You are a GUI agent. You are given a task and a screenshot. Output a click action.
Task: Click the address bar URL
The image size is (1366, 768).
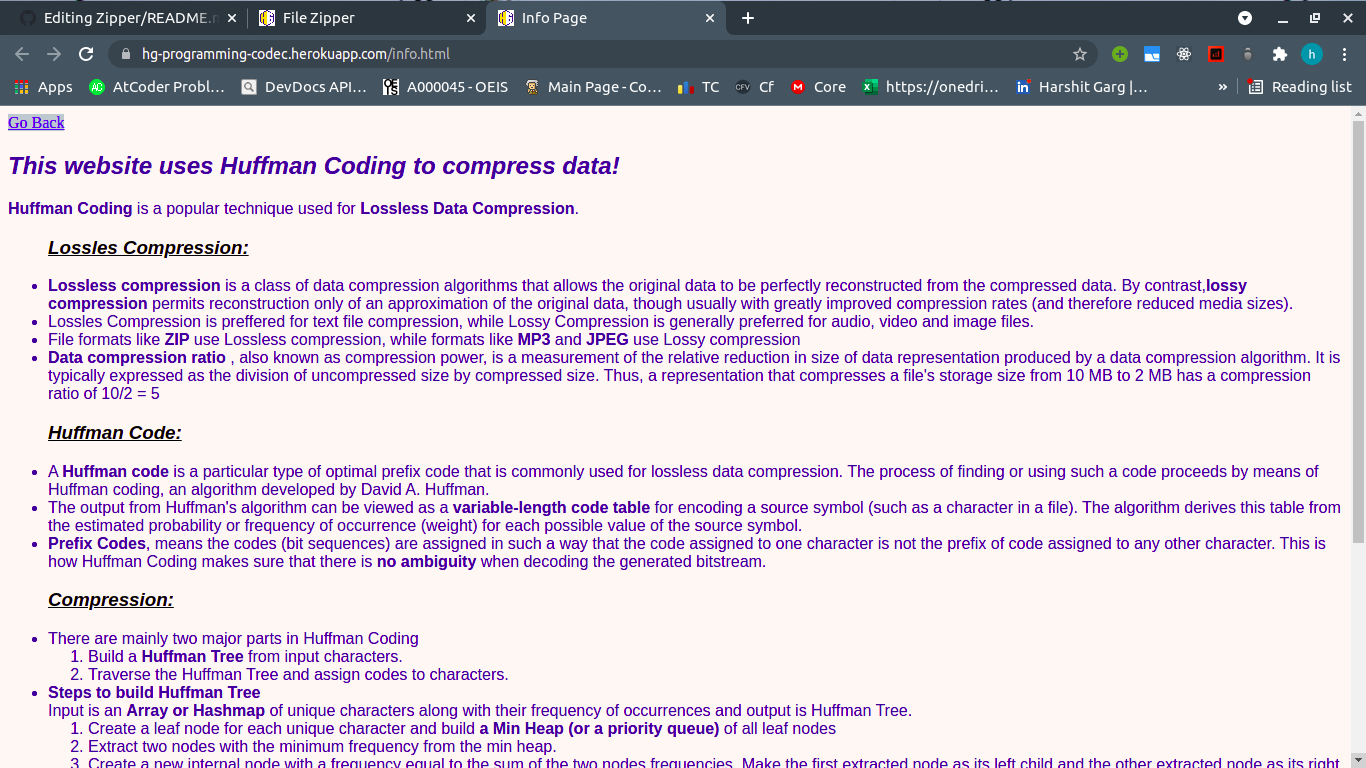[x=296, y=54]
